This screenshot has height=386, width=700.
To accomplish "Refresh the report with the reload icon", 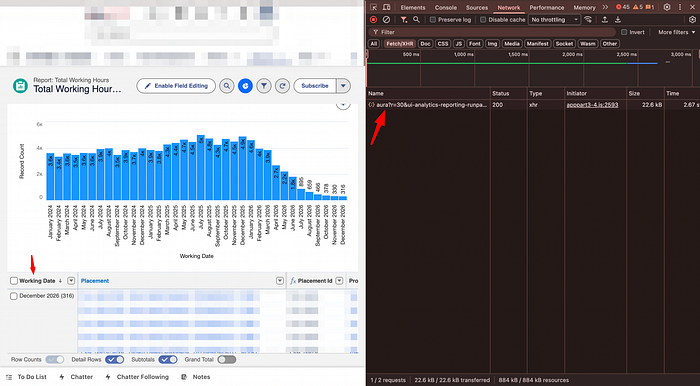I will [282, 86].
